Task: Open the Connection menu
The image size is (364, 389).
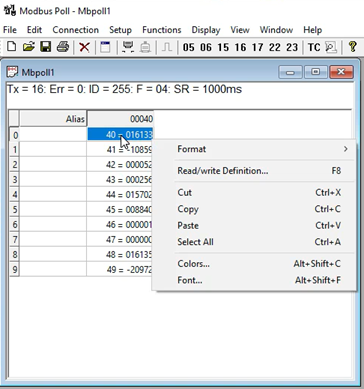Action: pos(76,30)
